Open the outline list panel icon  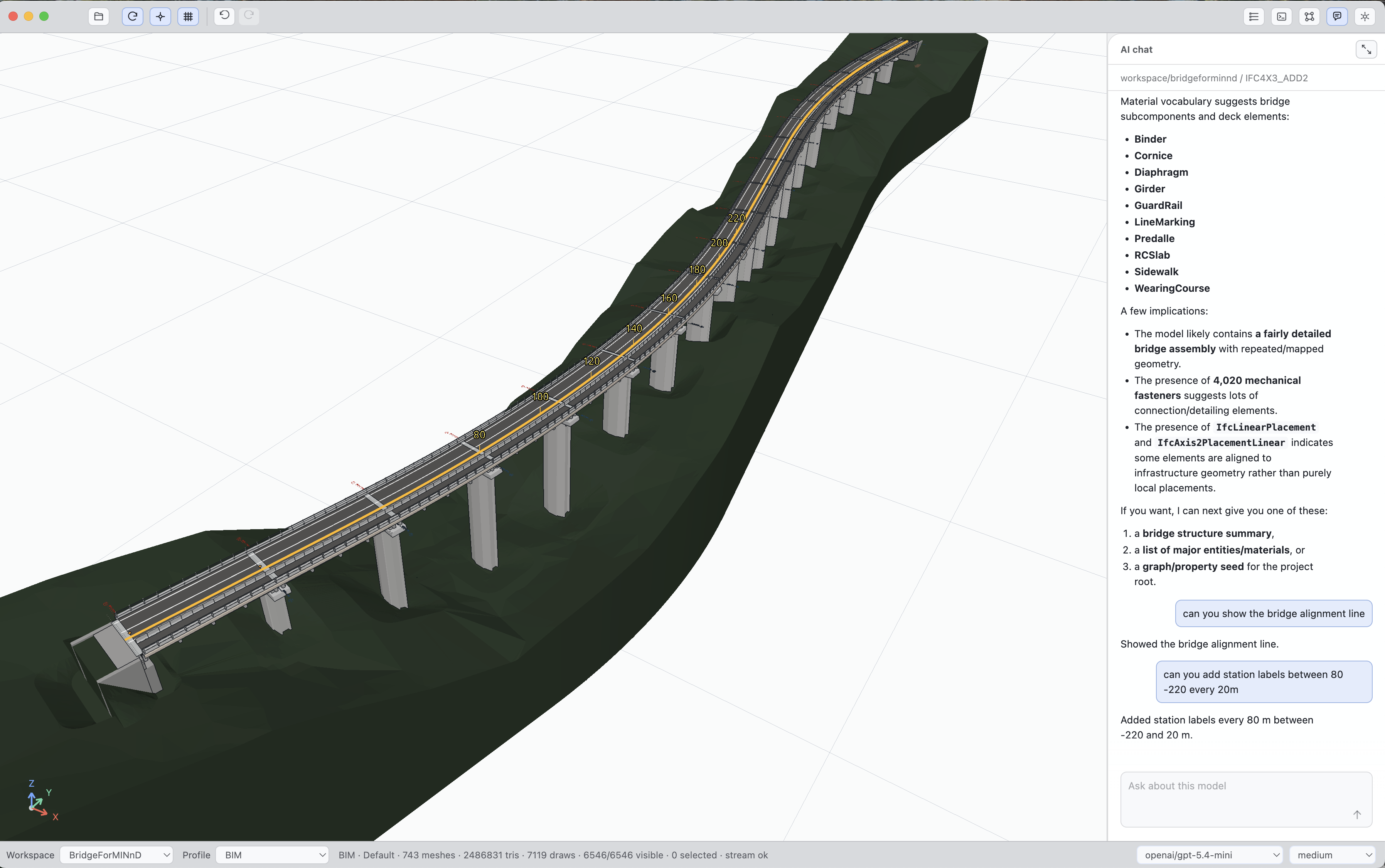point(1254,16)
